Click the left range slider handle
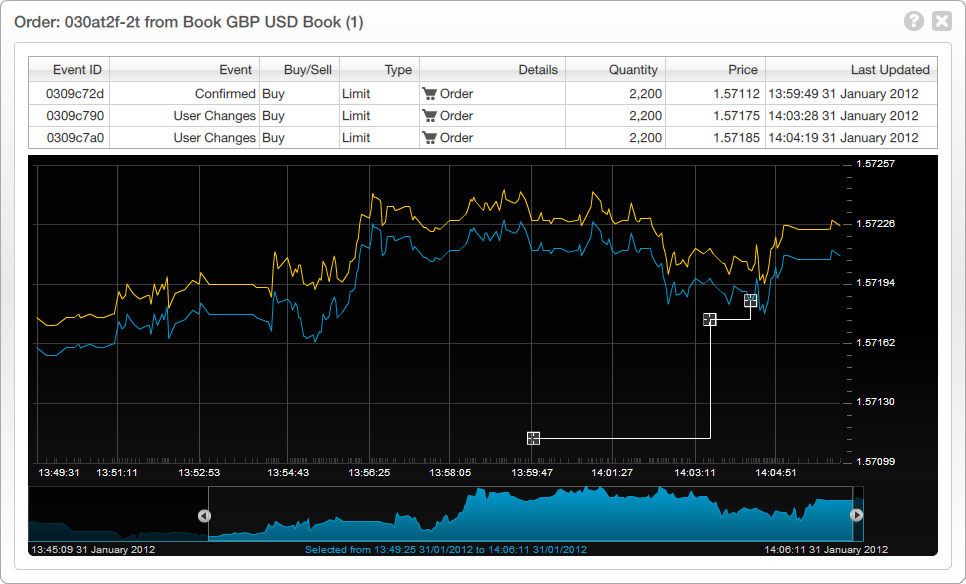The height and width of the screenshot is (584, 966). (x=204, y=515)
